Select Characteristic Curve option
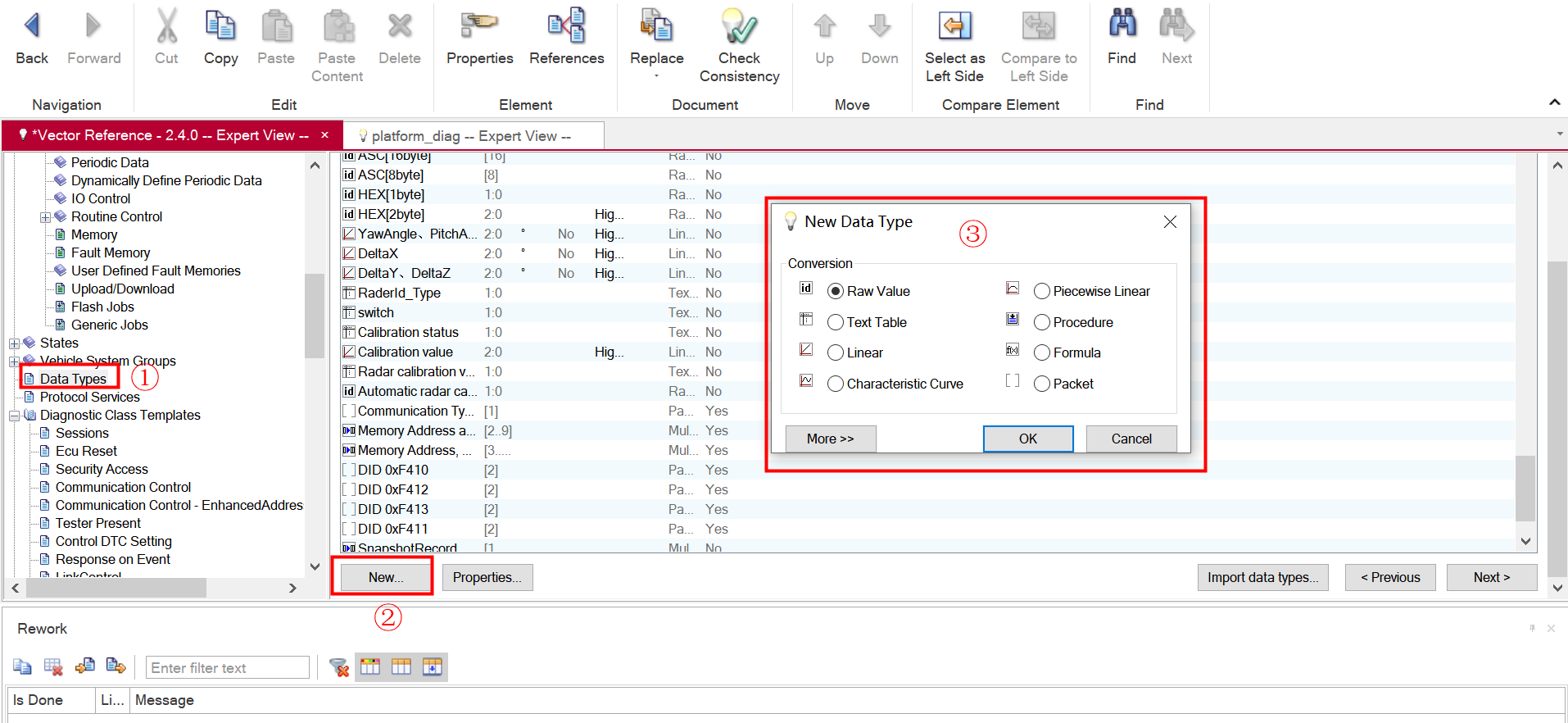This screenshot has width=1568, height=723. (836, 384)
